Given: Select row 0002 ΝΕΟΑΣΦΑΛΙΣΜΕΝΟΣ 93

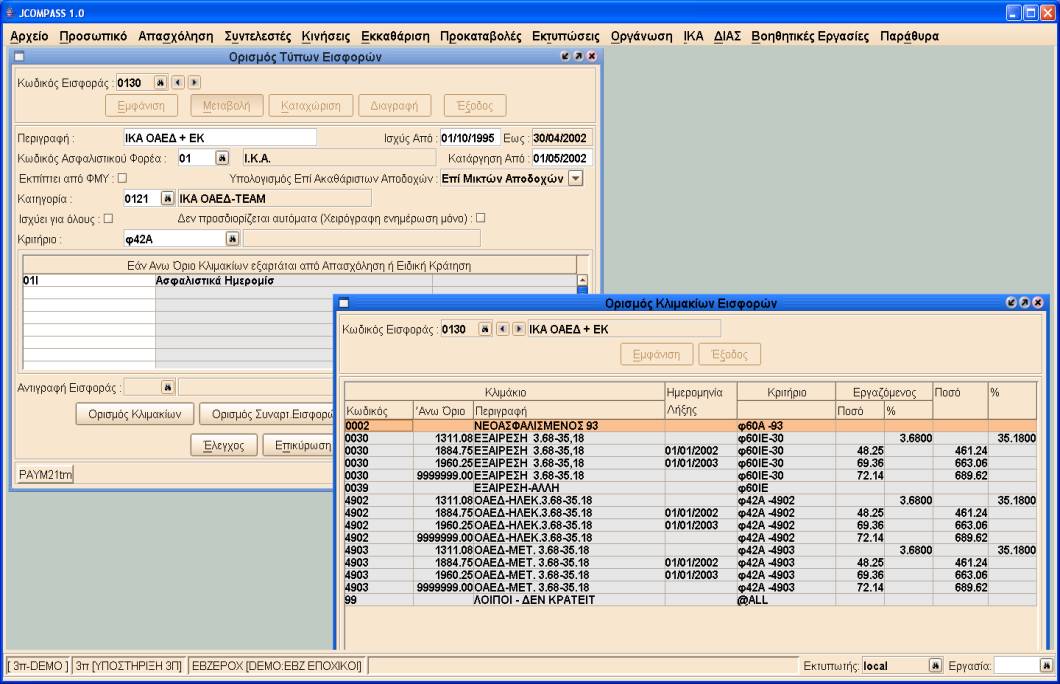Looking at the screenshot, I should 690,426.
